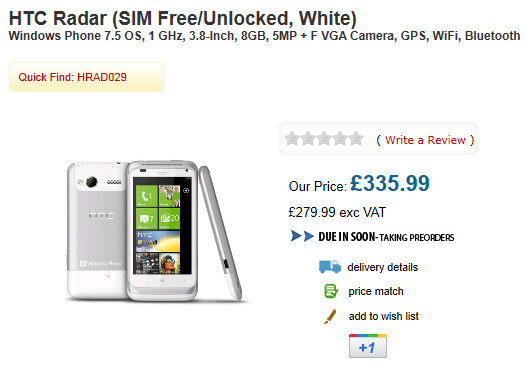This screenshot has height=366, width=527.
Task: Rate with the second star
Action: (308, 138)
